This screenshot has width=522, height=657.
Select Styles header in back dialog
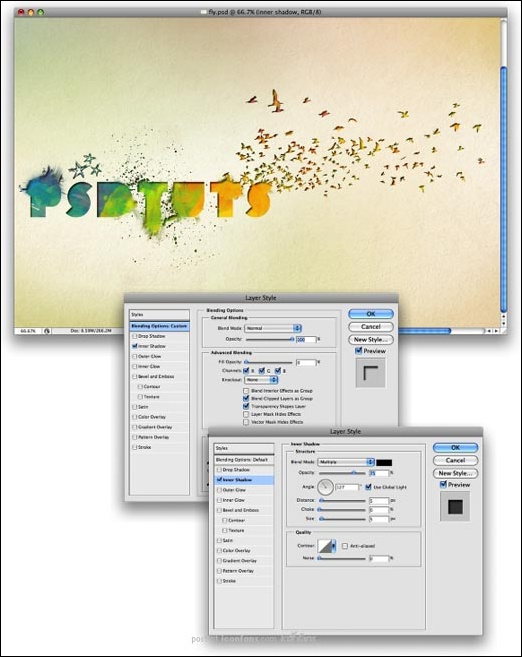[x=159, y=314]
